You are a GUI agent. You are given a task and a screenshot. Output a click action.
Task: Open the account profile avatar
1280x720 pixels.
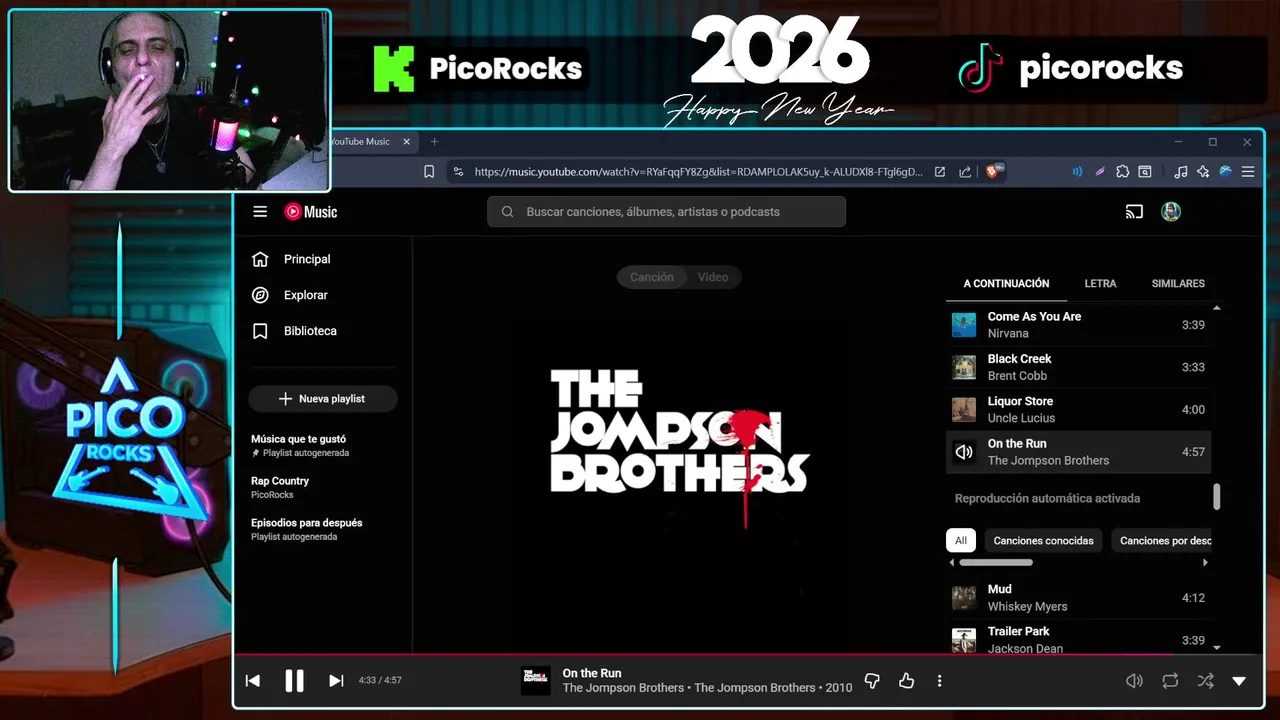(1171, 211)
